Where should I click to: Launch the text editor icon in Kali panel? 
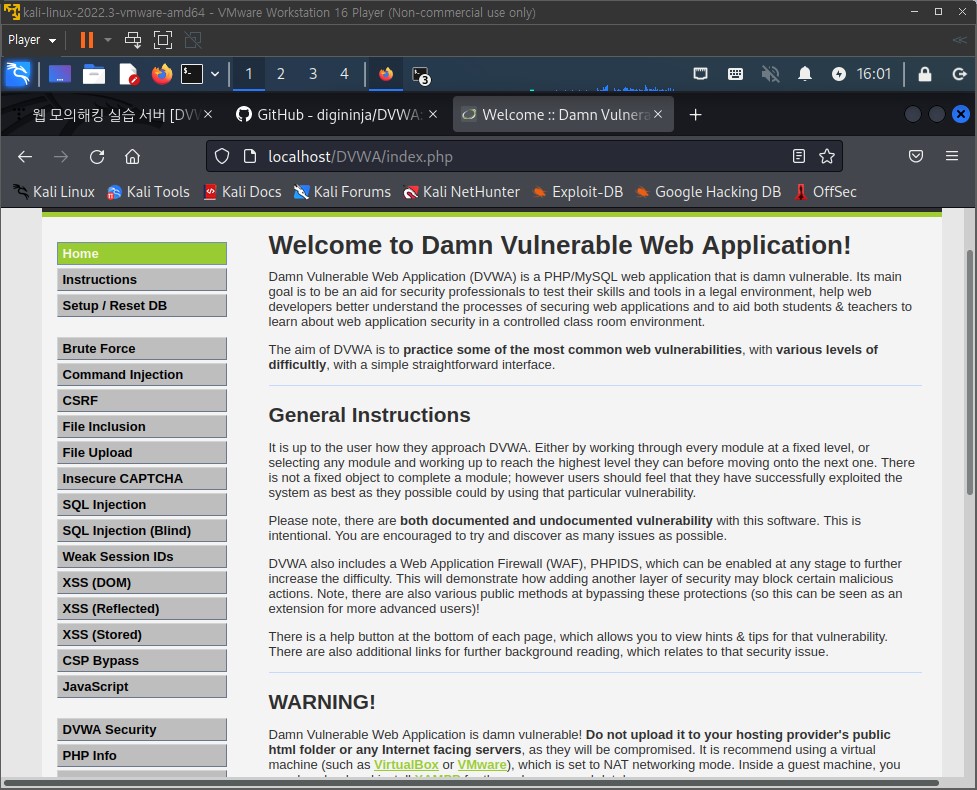pyautogui.click(x=128, y=74)
